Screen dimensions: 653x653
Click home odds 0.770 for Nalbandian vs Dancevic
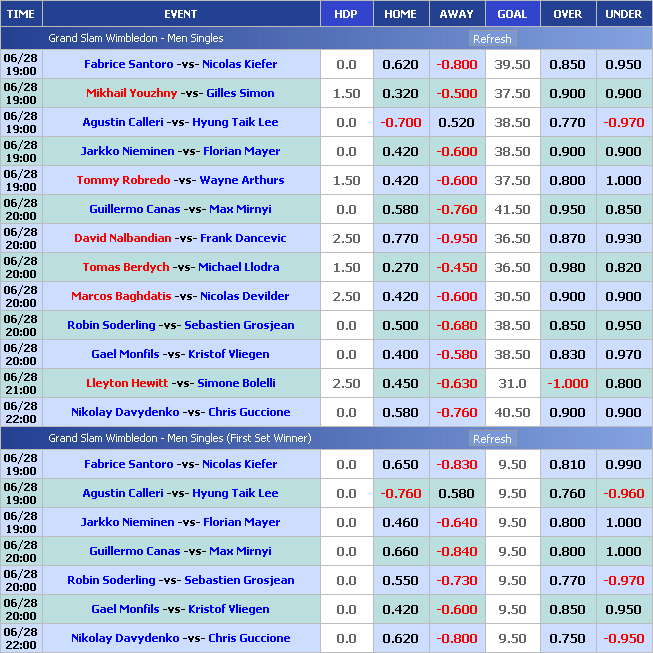point(400,238)
